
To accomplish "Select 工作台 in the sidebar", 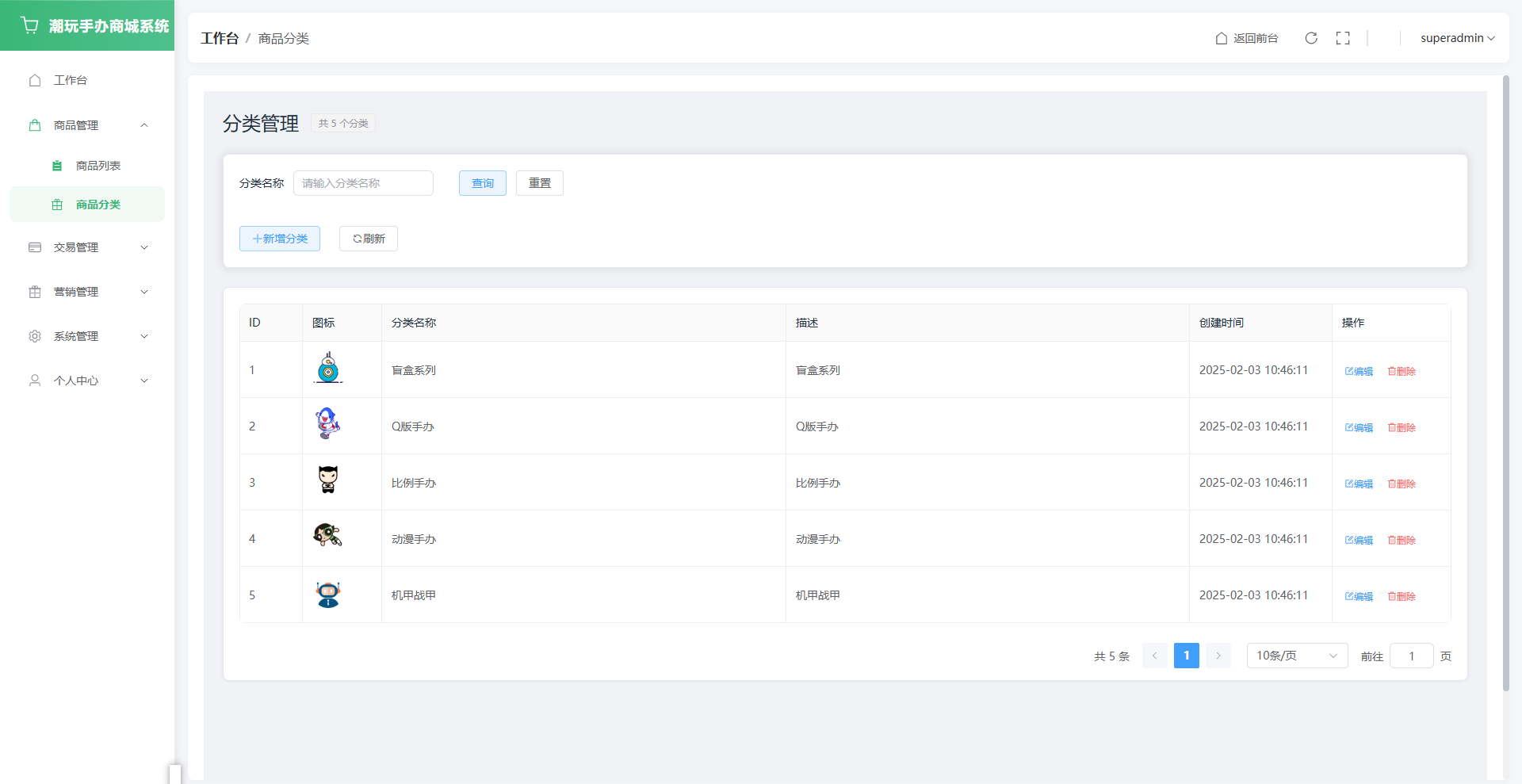I will tap(70, 80).
